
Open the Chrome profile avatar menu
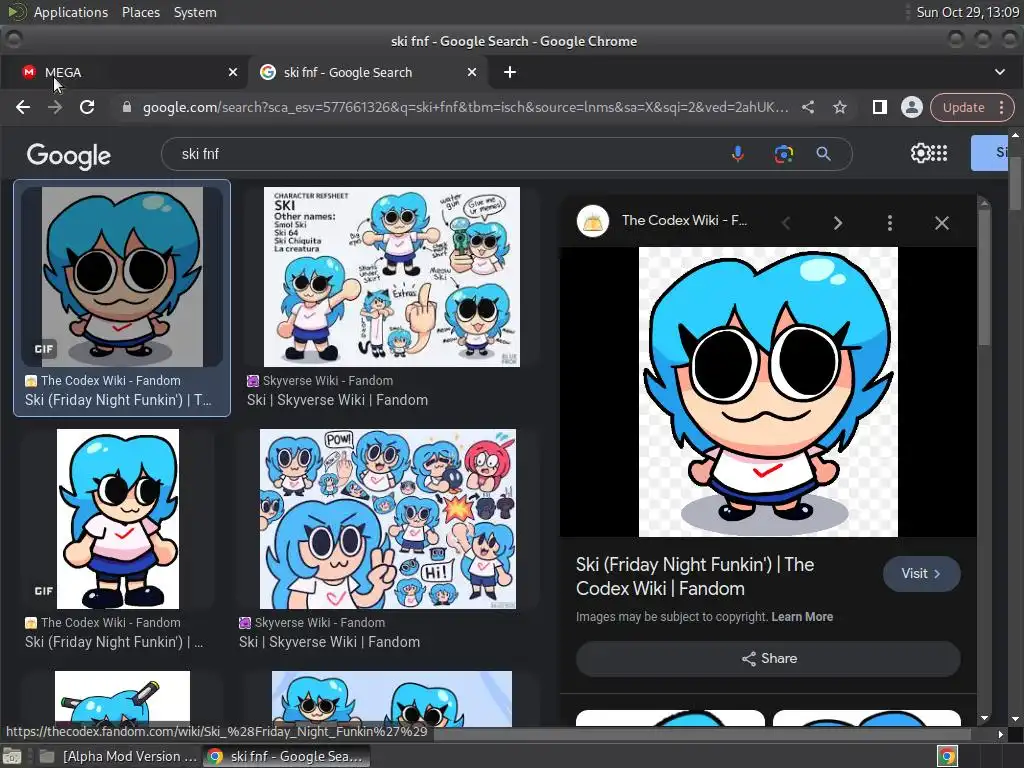(x=912, y=107)
